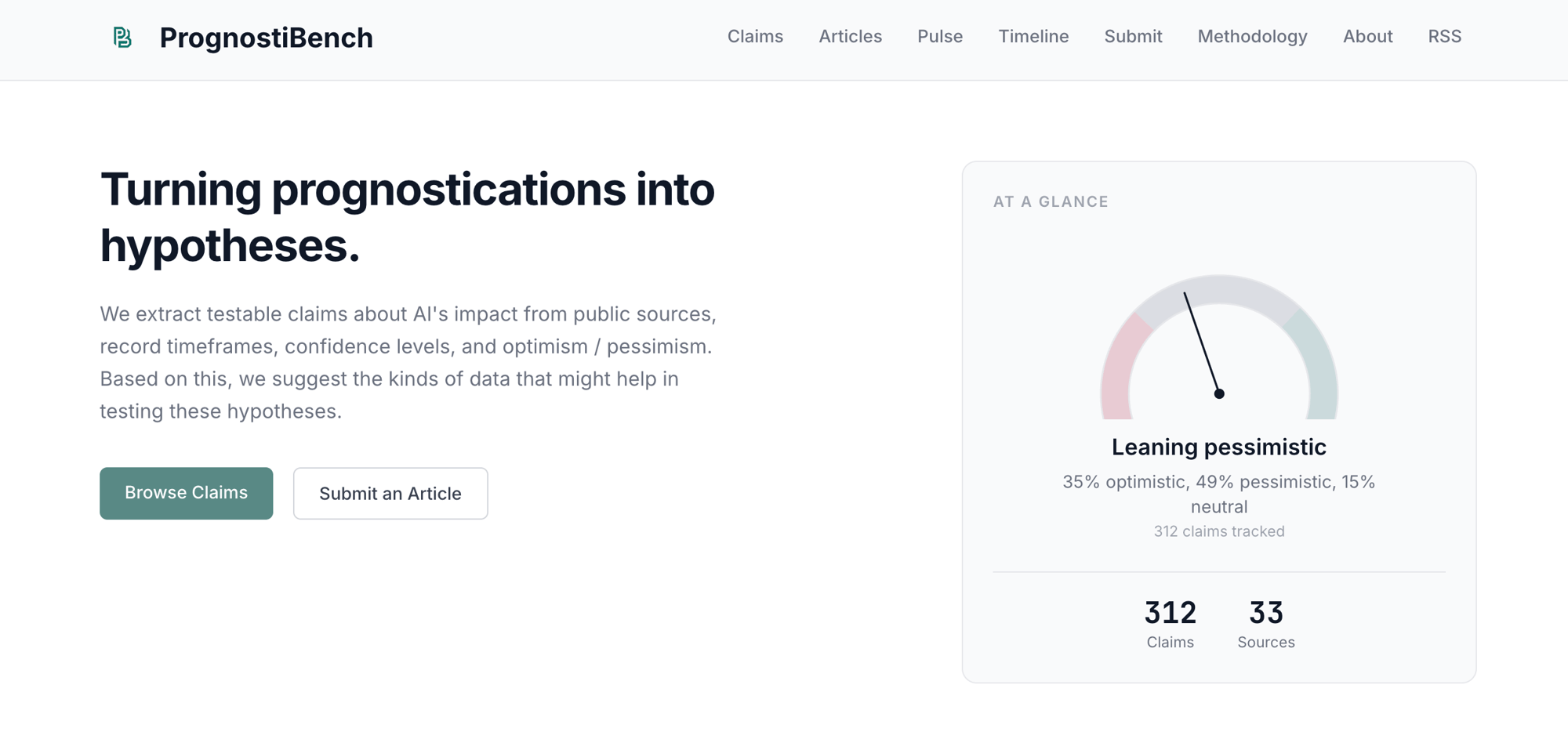Click the Leaning pessimistic label
The image size is (1568, 739).
coord(1218,447)
